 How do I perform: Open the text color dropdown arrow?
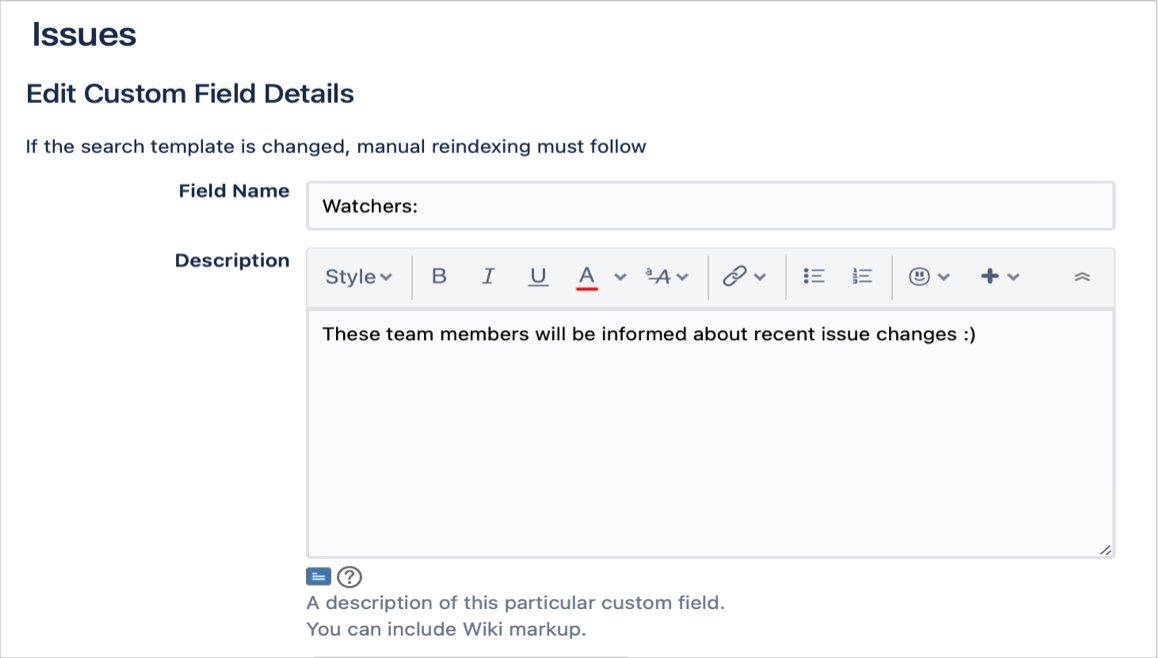coord(620,277)
